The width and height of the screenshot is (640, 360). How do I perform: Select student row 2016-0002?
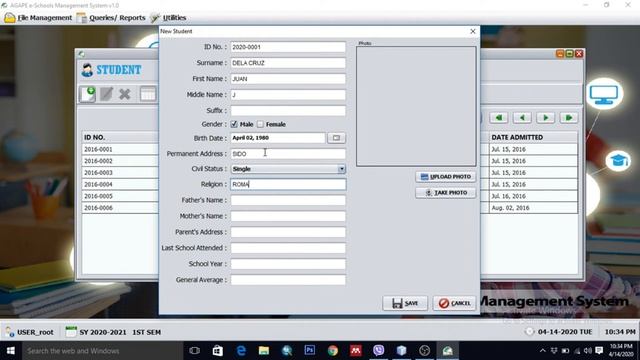(x=120, y=161)
